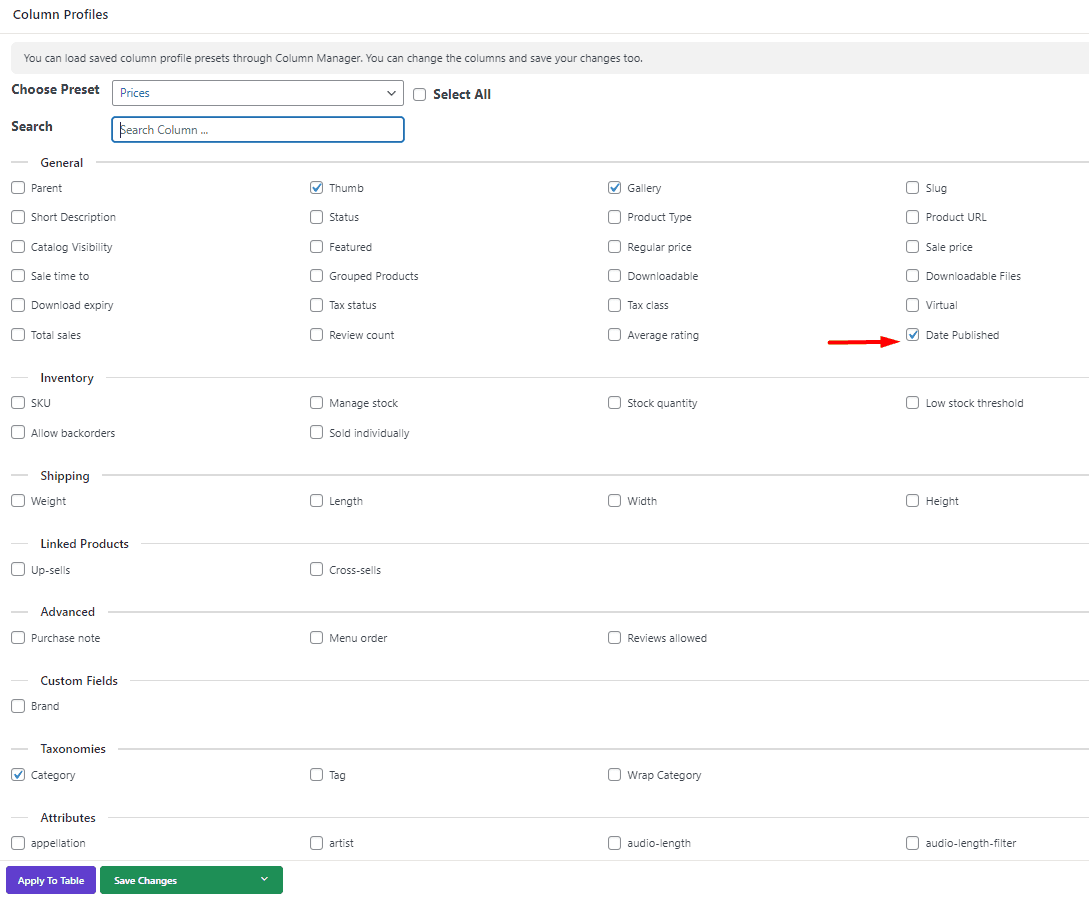Enable the Brand custom field

coord(17,705)
